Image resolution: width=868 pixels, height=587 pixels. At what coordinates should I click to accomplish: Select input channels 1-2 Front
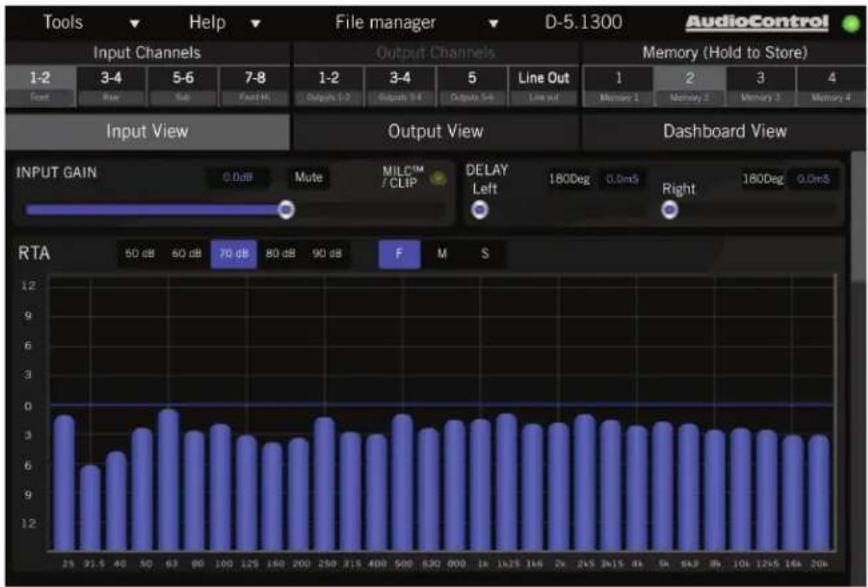(x=40, y=86)
